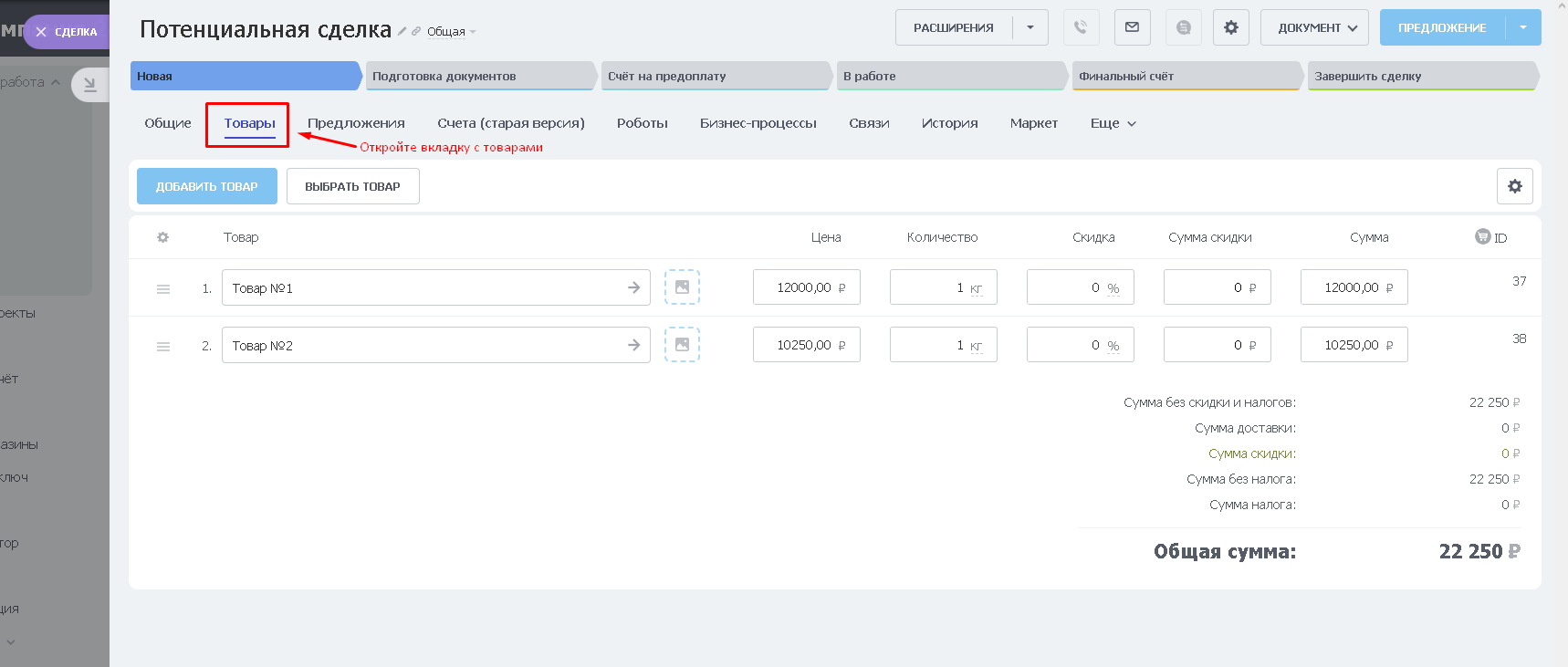Viewport: 1568px width, 667px height.
Task: Open the ДОКУМЕНТ dropdown
Action: pos(1313,27)
